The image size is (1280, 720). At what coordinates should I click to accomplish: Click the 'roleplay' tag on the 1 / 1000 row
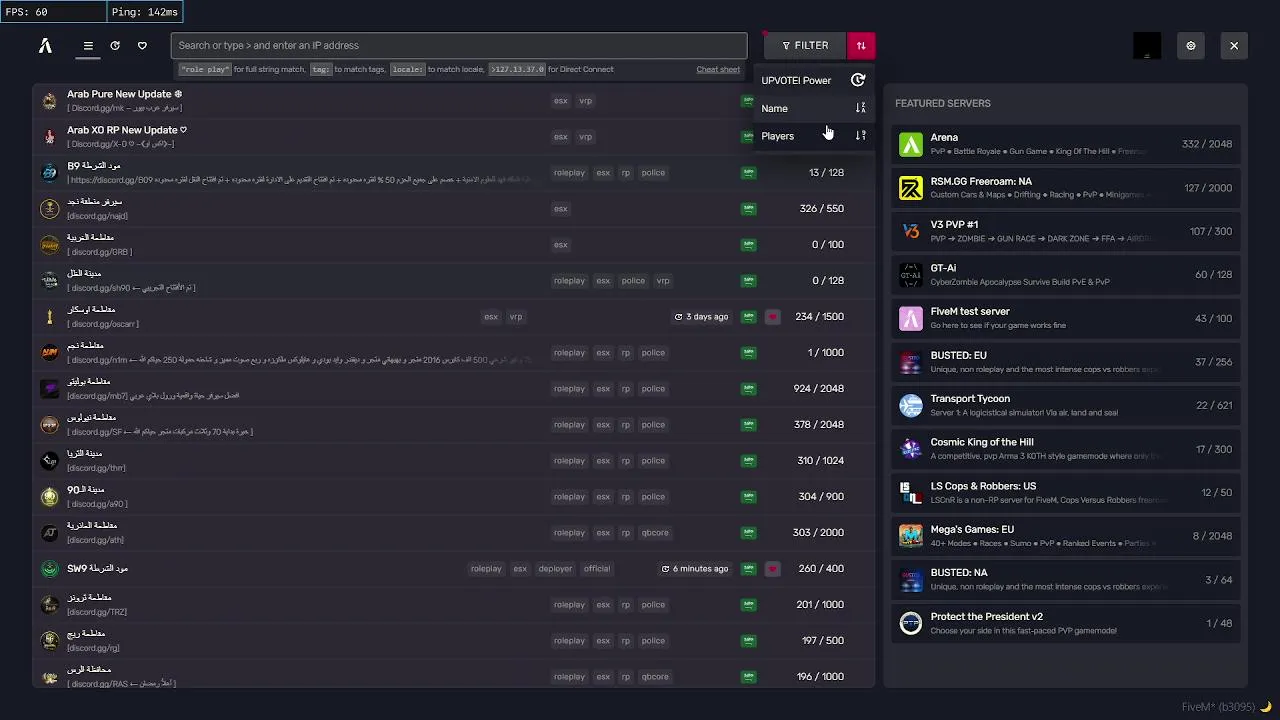point(569,353)
